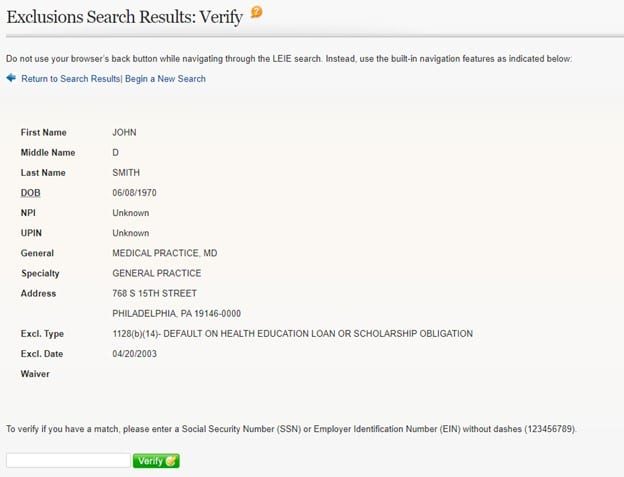624x477 pixels.
Task: Click the exclusion date 04/20/2003
Action: click(135, 354)
